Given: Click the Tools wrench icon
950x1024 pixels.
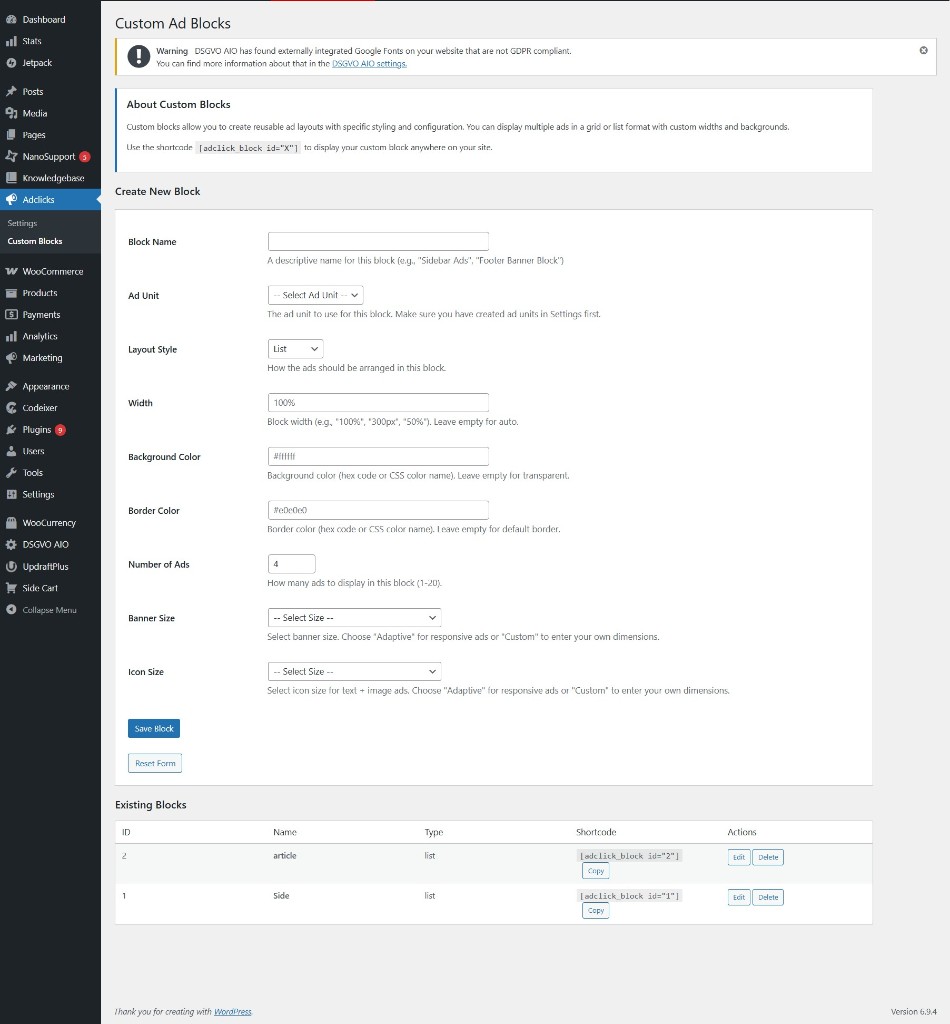Looking at the screenshot, I should pos(11,472).
